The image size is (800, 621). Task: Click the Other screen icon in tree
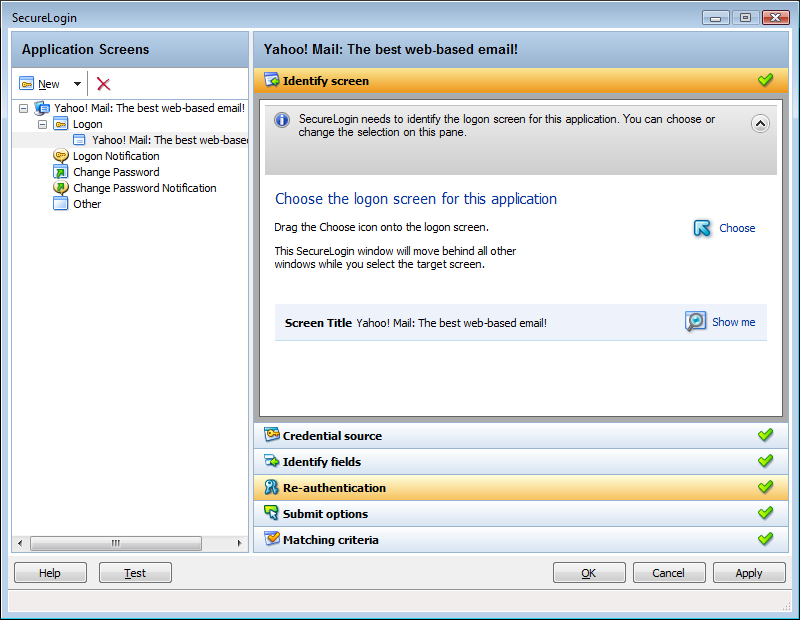61,204
